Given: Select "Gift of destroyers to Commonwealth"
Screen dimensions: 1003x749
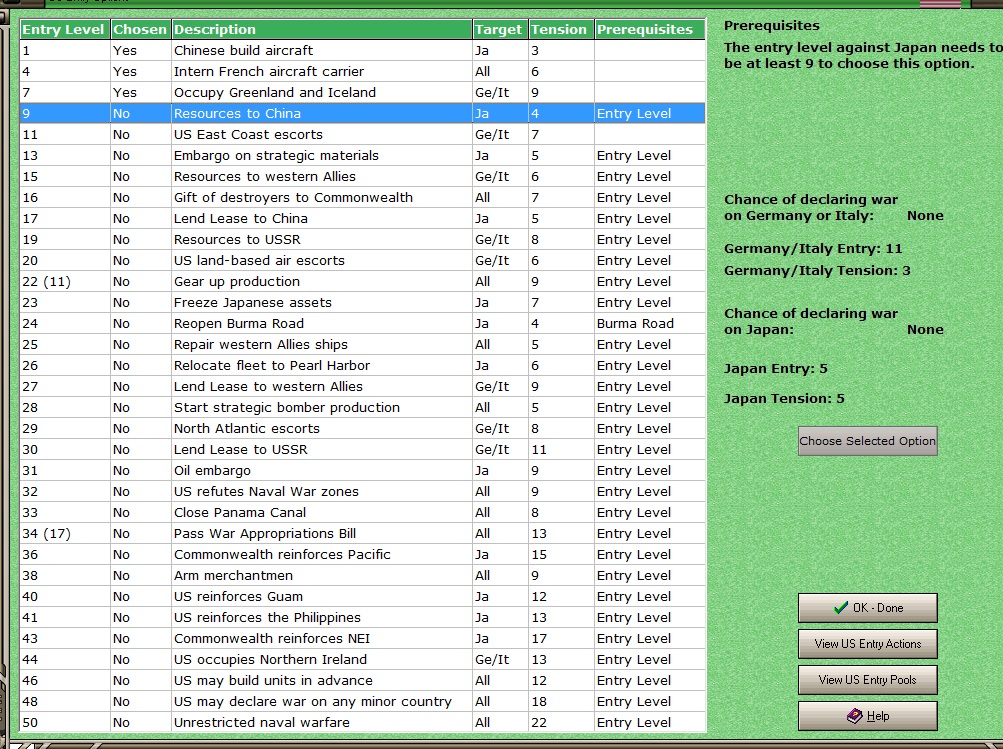Looking at the screenshot, I should click(363, 198).
